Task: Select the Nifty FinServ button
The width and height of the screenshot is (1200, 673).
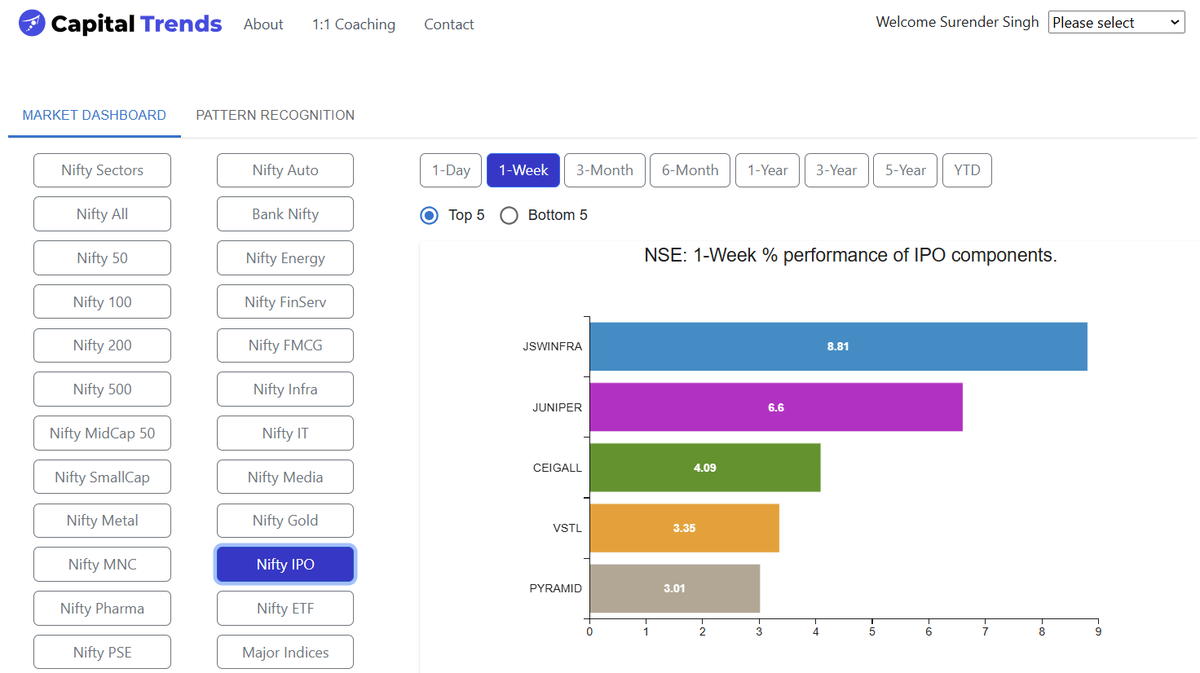Action: coord(285,302)
